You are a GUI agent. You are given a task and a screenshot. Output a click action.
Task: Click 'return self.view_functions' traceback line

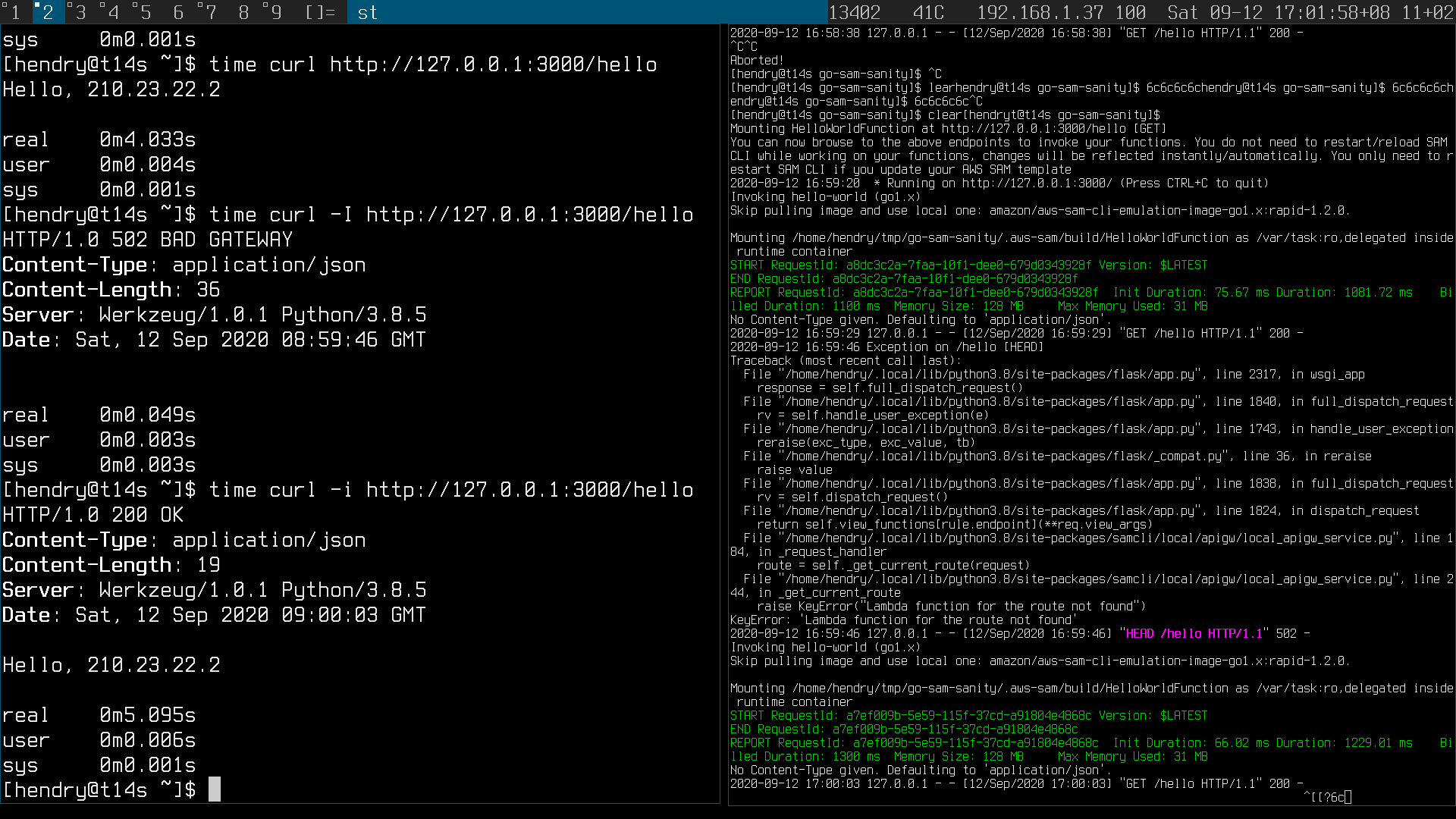(955, 525)
